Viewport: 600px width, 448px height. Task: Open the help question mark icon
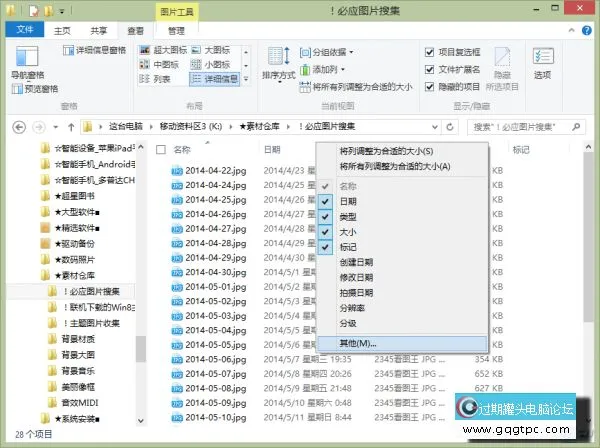point(587,31)
